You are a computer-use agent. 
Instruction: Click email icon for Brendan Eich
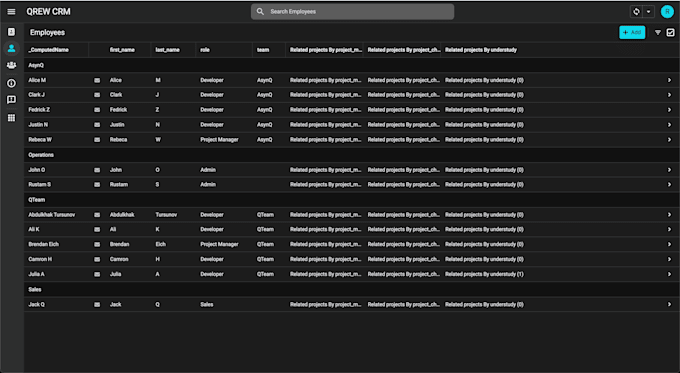click(x=97, y=245)
